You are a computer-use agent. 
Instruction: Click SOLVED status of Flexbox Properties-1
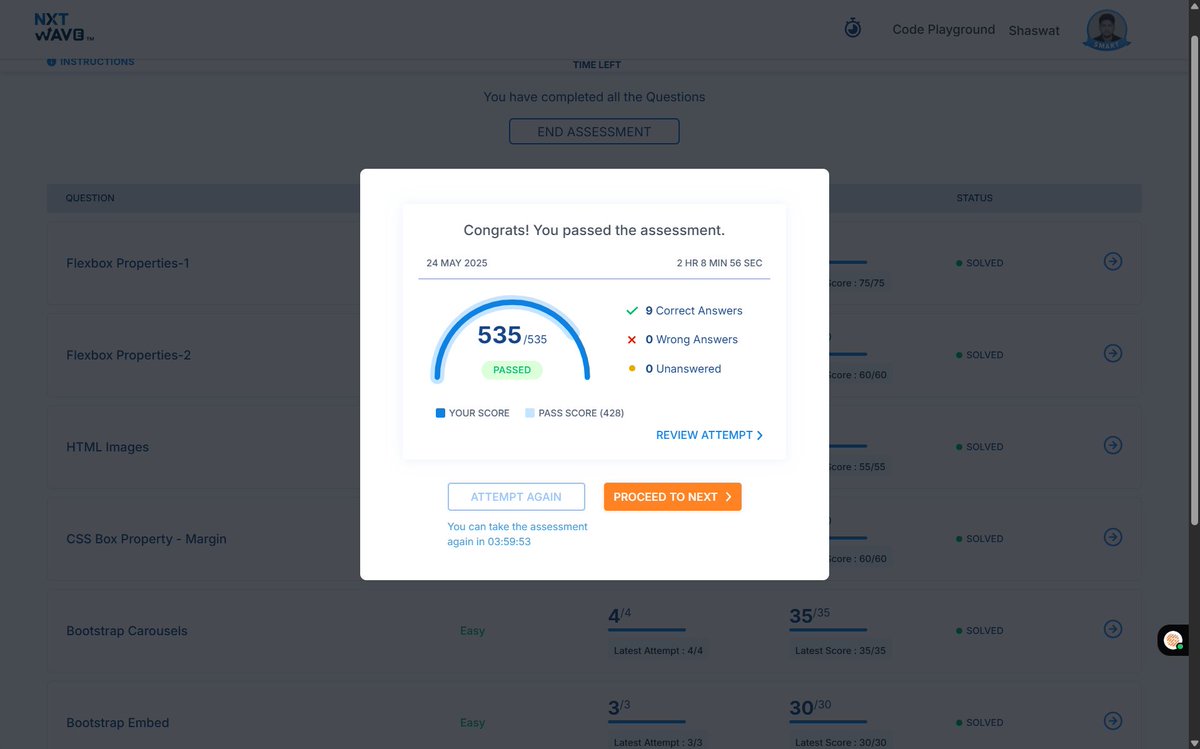[980, 263]
